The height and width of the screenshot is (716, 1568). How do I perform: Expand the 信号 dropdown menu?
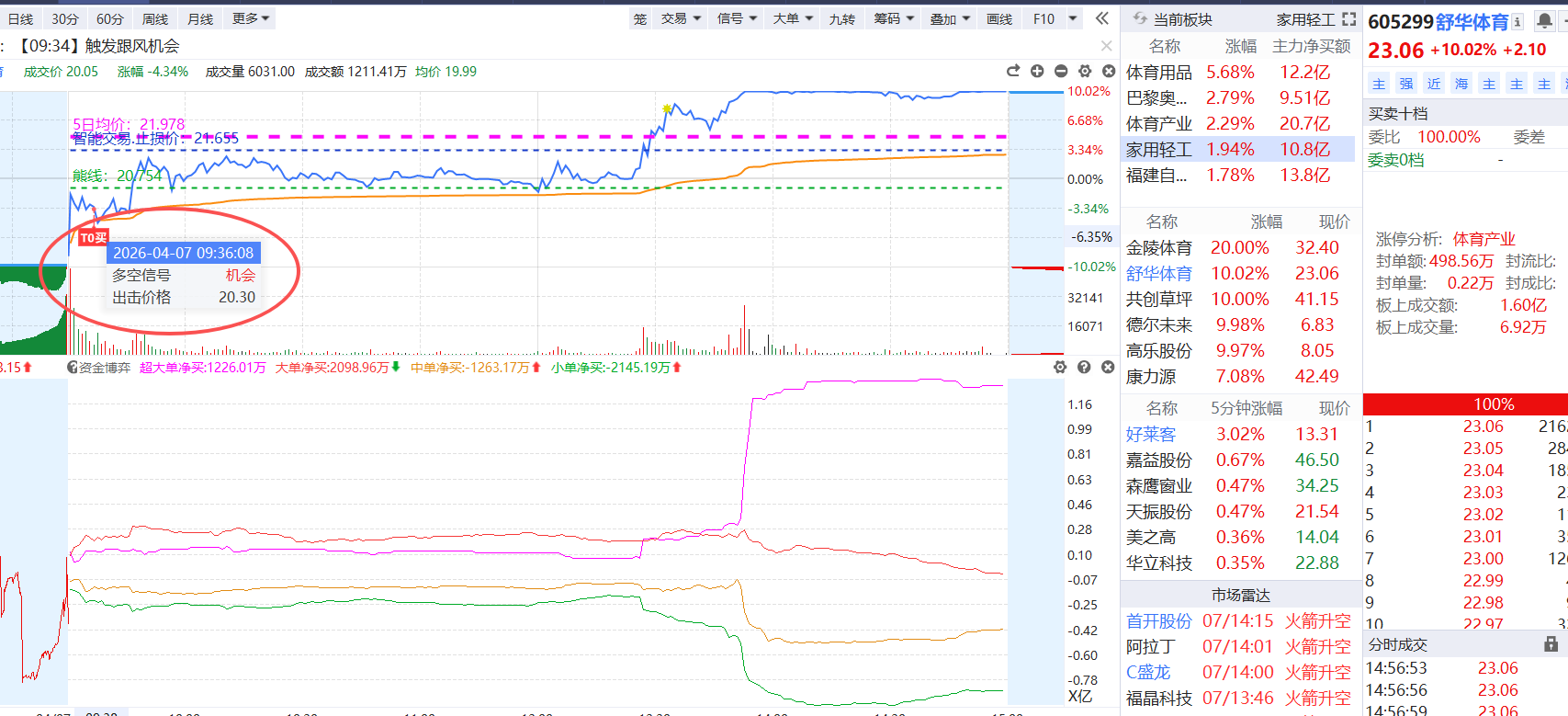737,18
